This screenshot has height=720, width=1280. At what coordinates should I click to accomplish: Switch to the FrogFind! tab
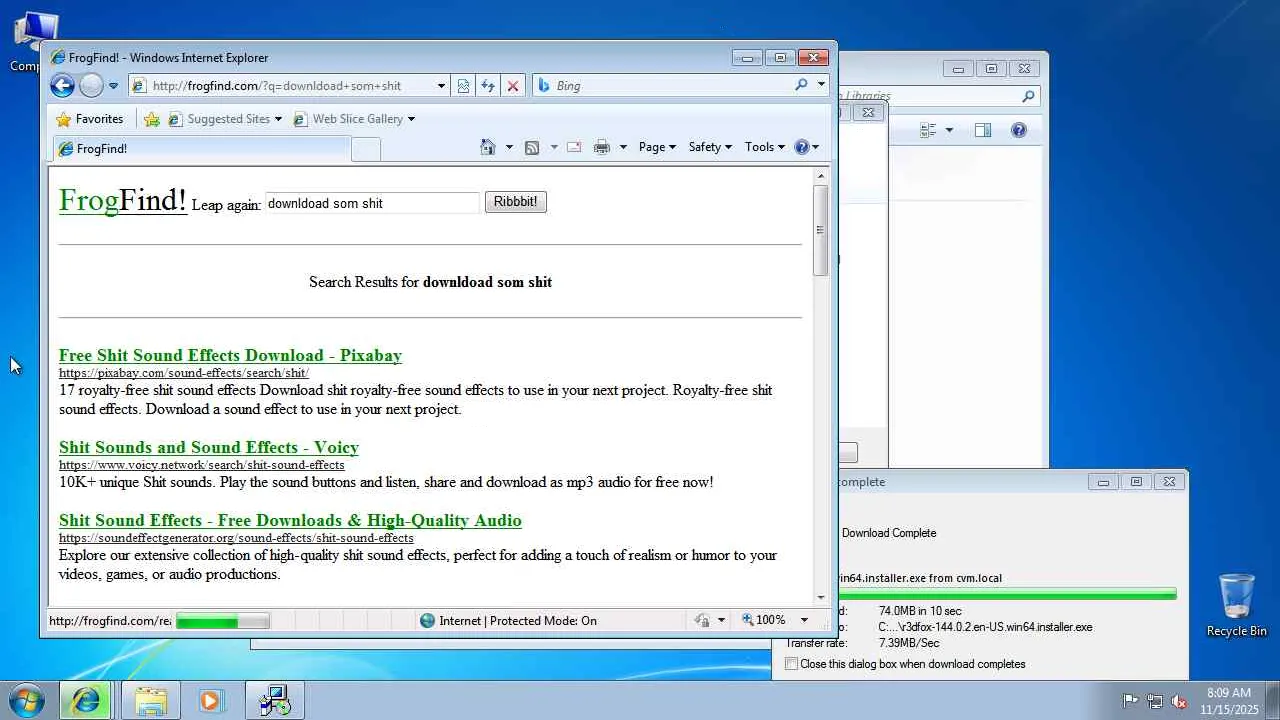(201, 149)
